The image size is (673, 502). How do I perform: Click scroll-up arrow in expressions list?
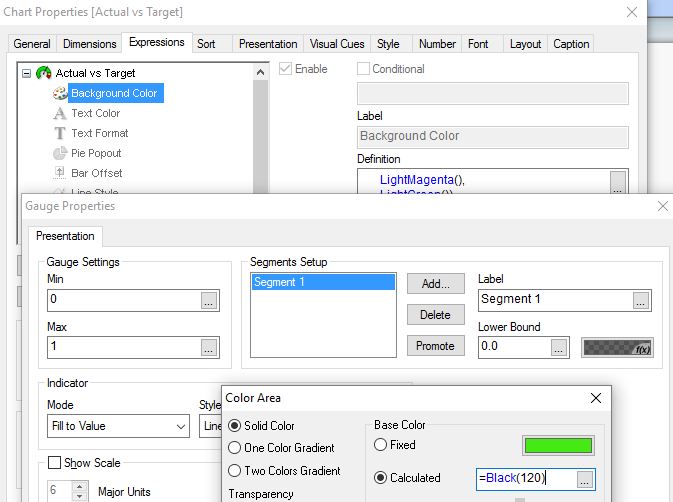(x=260, y=72)
